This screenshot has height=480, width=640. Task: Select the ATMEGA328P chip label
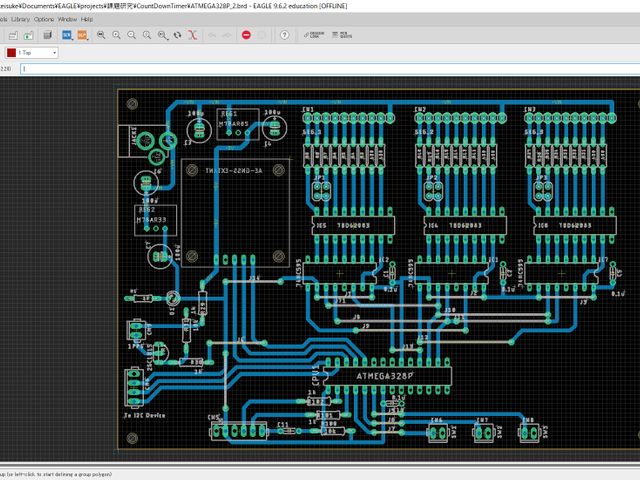pos(384,376)
